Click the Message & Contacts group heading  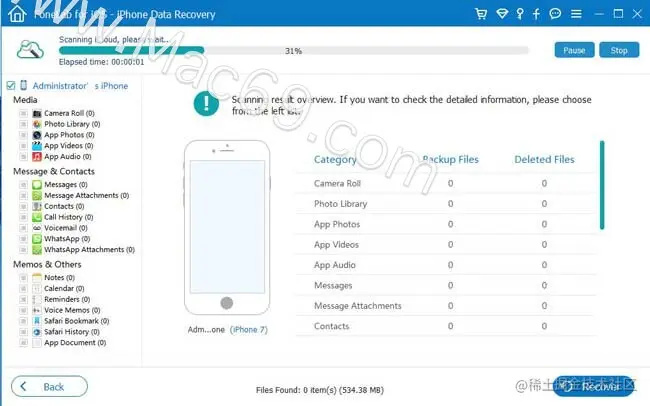[54, 171]
